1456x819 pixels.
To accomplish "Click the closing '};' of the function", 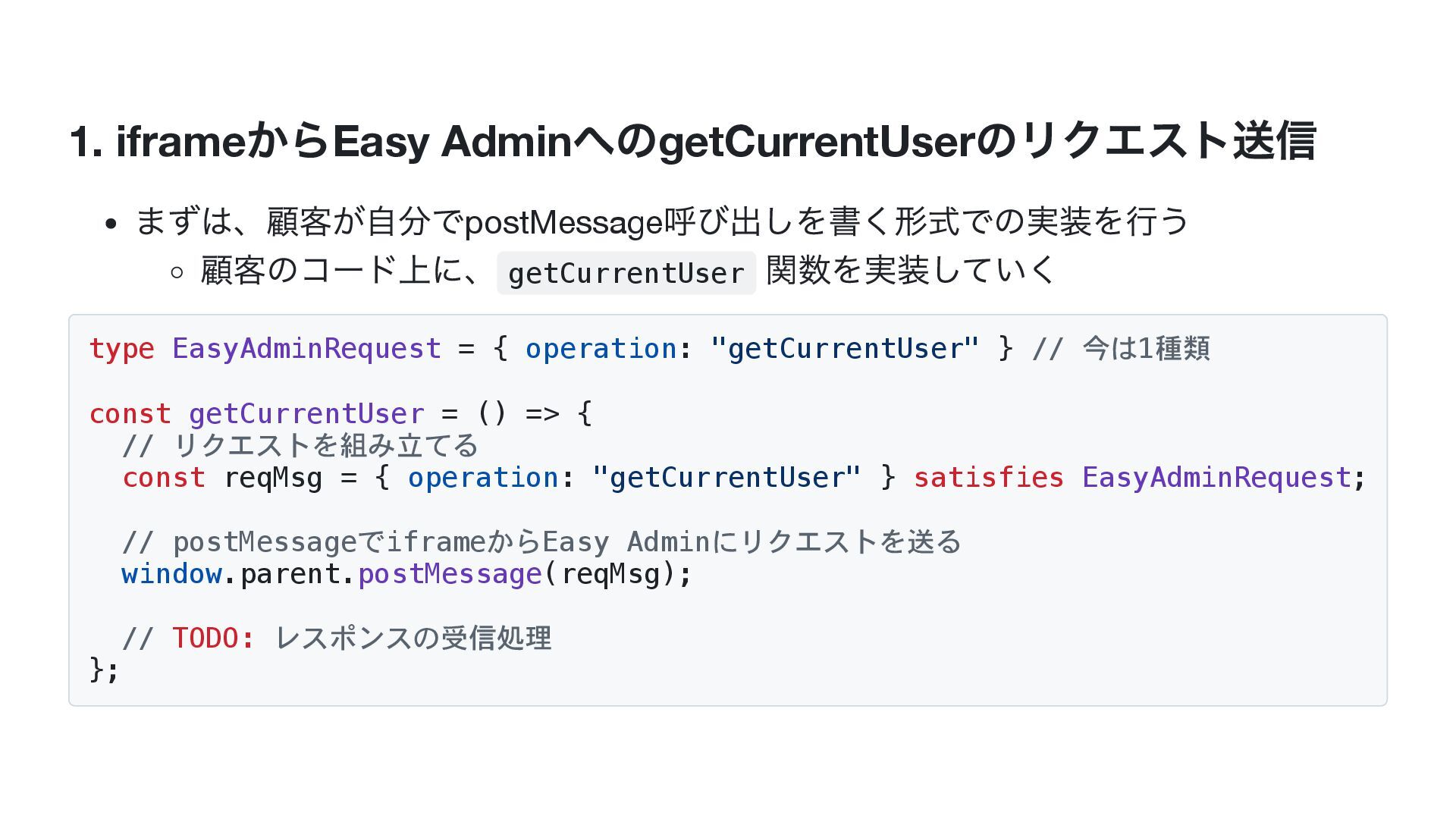I will coord(104,670).
